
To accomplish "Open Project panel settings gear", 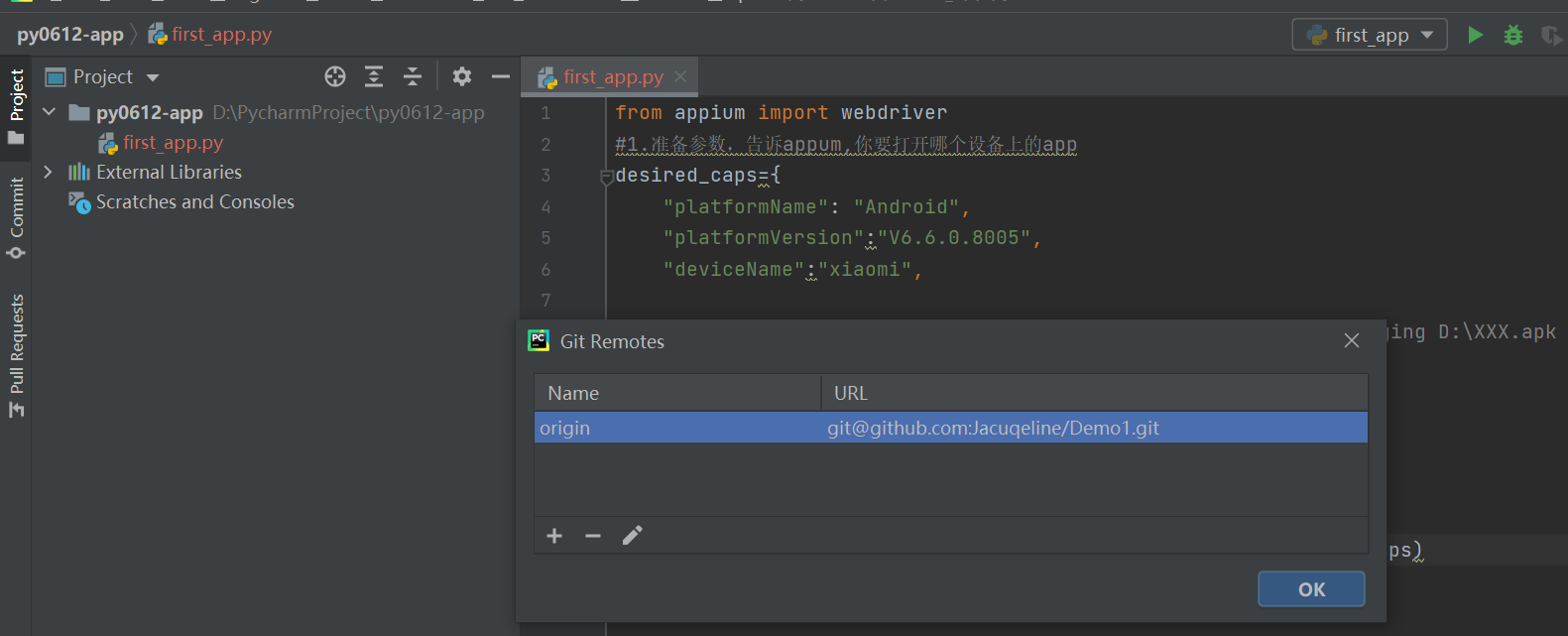I will [x=462, y=76].
